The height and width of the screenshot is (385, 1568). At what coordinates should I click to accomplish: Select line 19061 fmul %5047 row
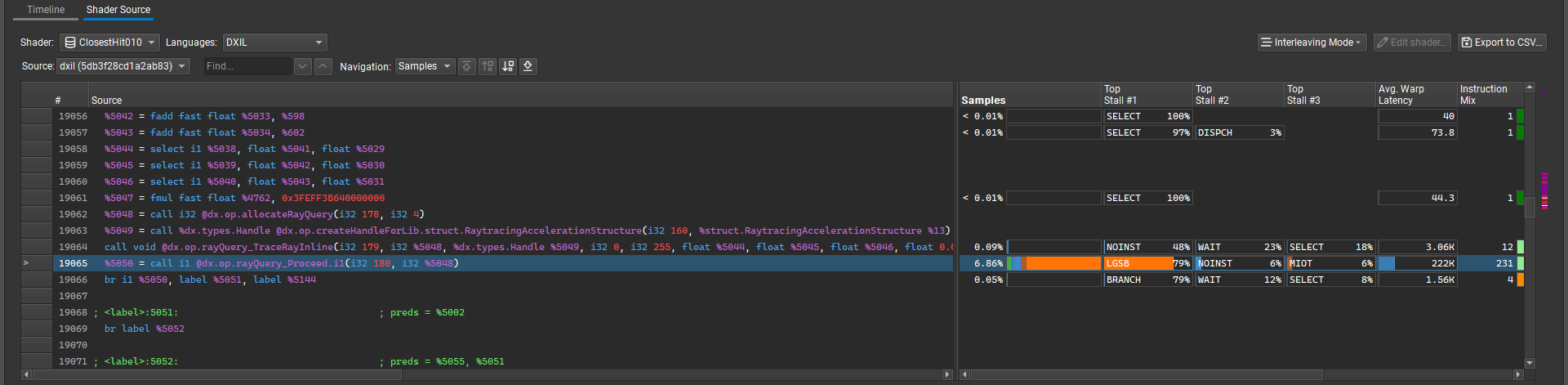tap(503, 198)
